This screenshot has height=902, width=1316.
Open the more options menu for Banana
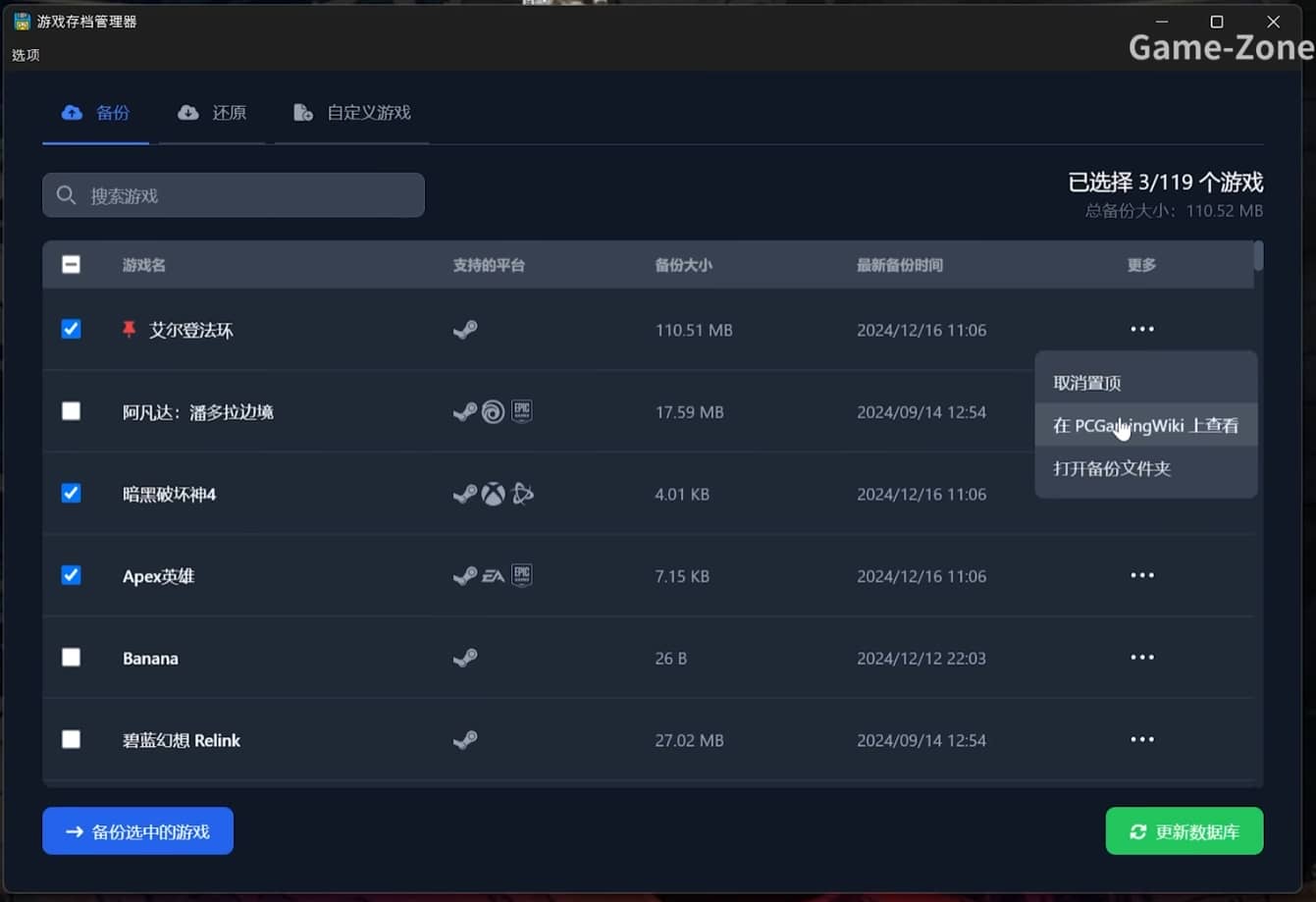(x=1141, y=657)
